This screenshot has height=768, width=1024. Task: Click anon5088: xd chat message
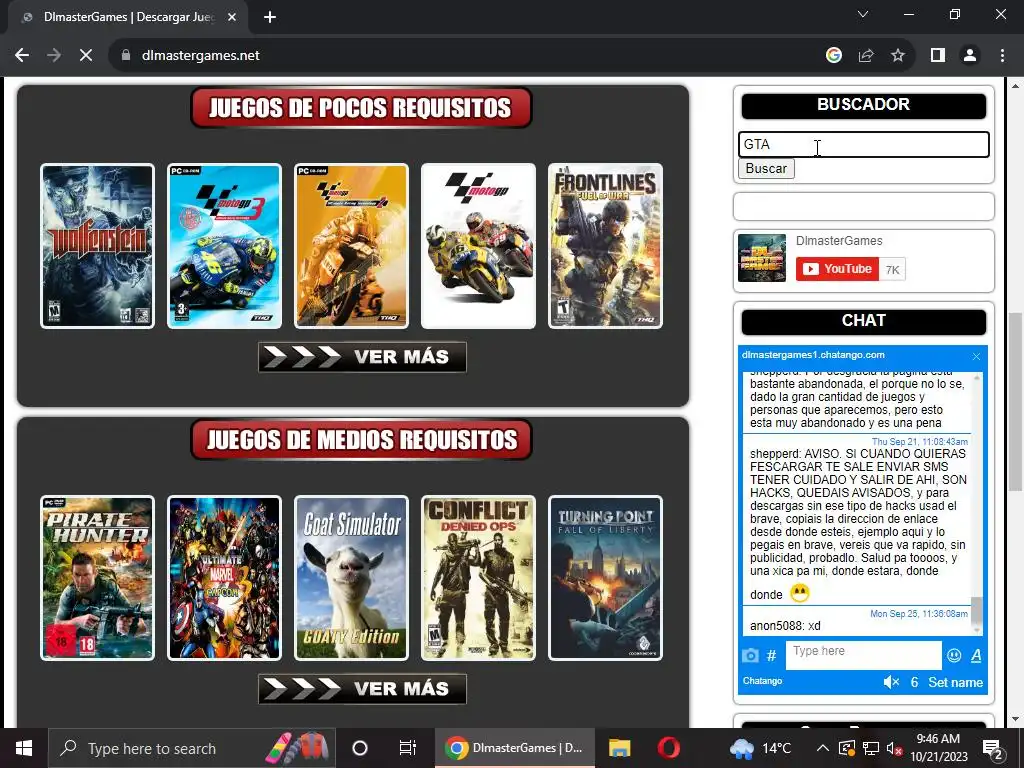coord(786,626)
